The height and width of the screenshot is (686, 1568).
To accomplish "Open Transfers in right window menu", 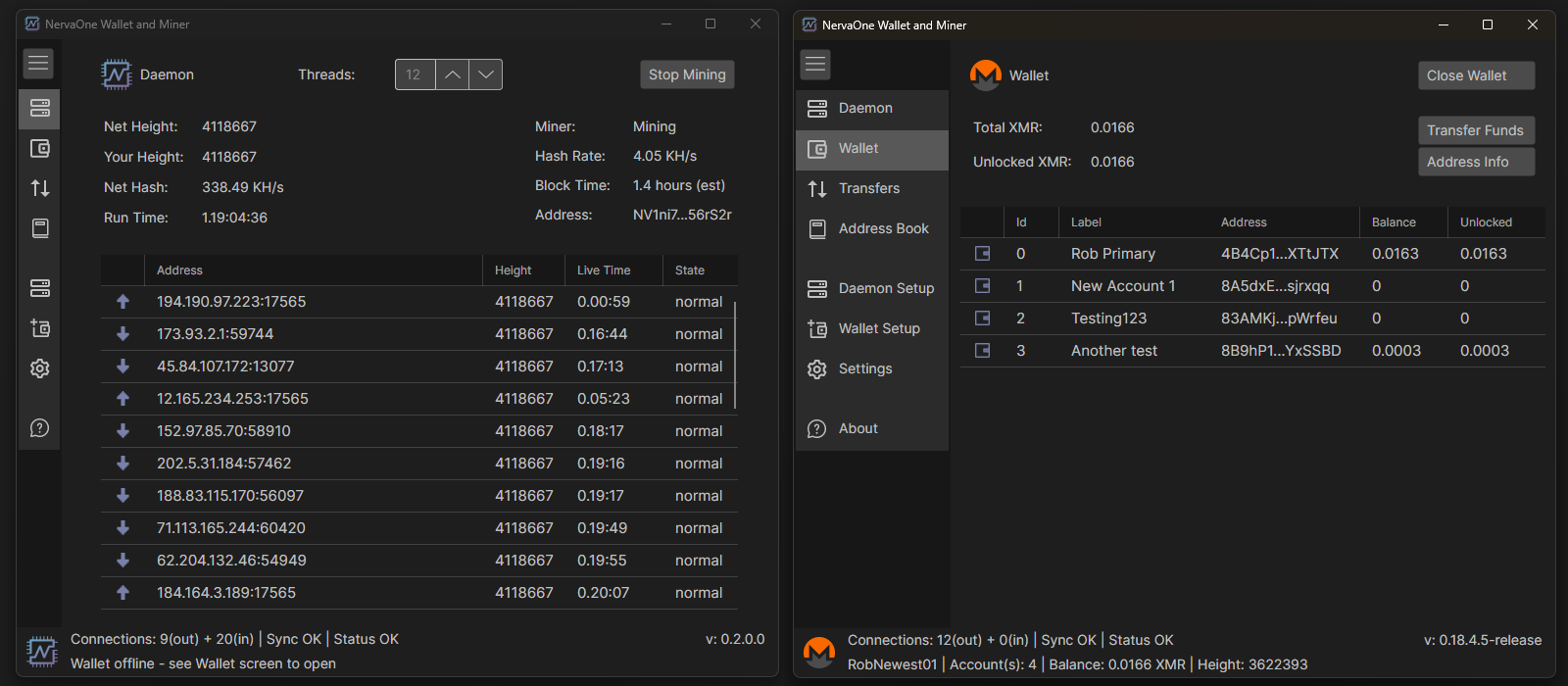I will coord(872,188).
